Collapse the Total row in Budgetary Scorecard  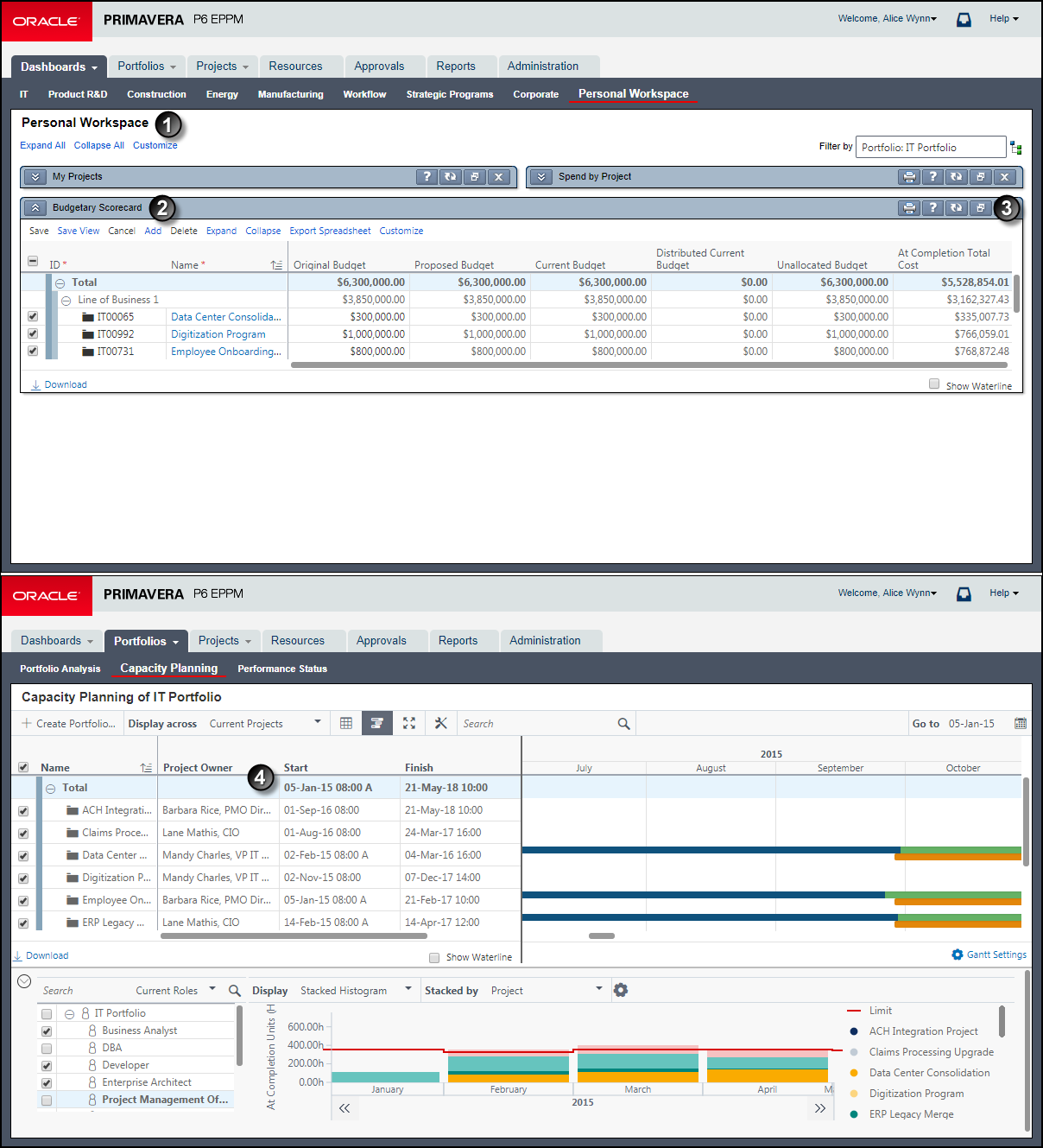tap(60, 283)
